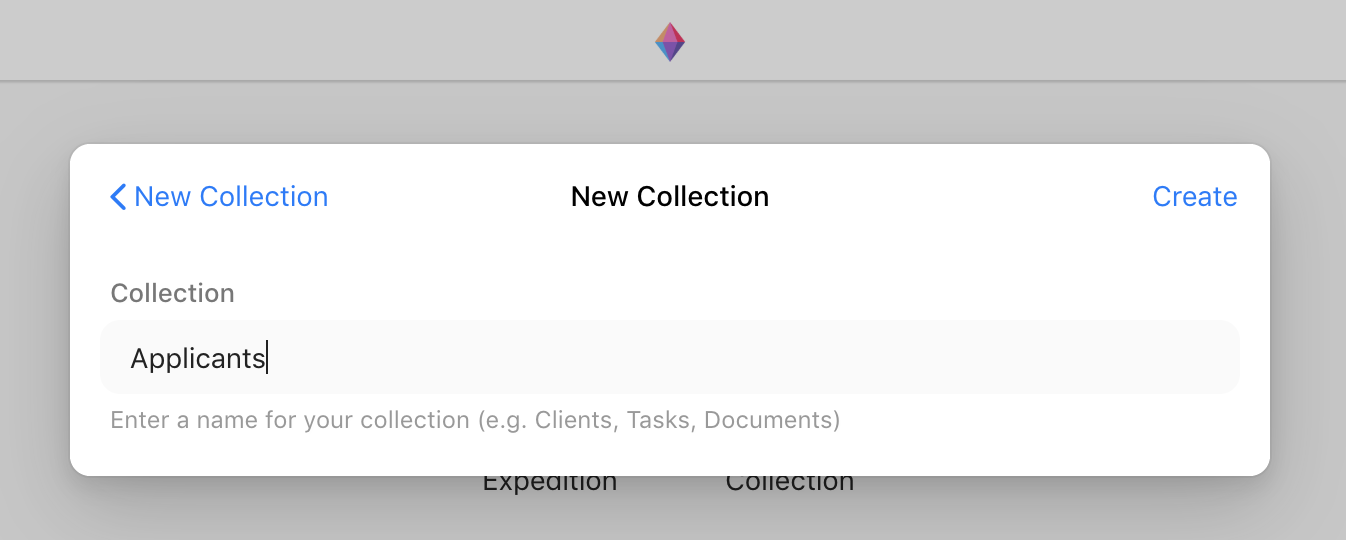The width and height of the screenshot is (1346, 540).
Task: Click the colorful gem logo icon
Action: pyautogui.click(x=670, y=42)
